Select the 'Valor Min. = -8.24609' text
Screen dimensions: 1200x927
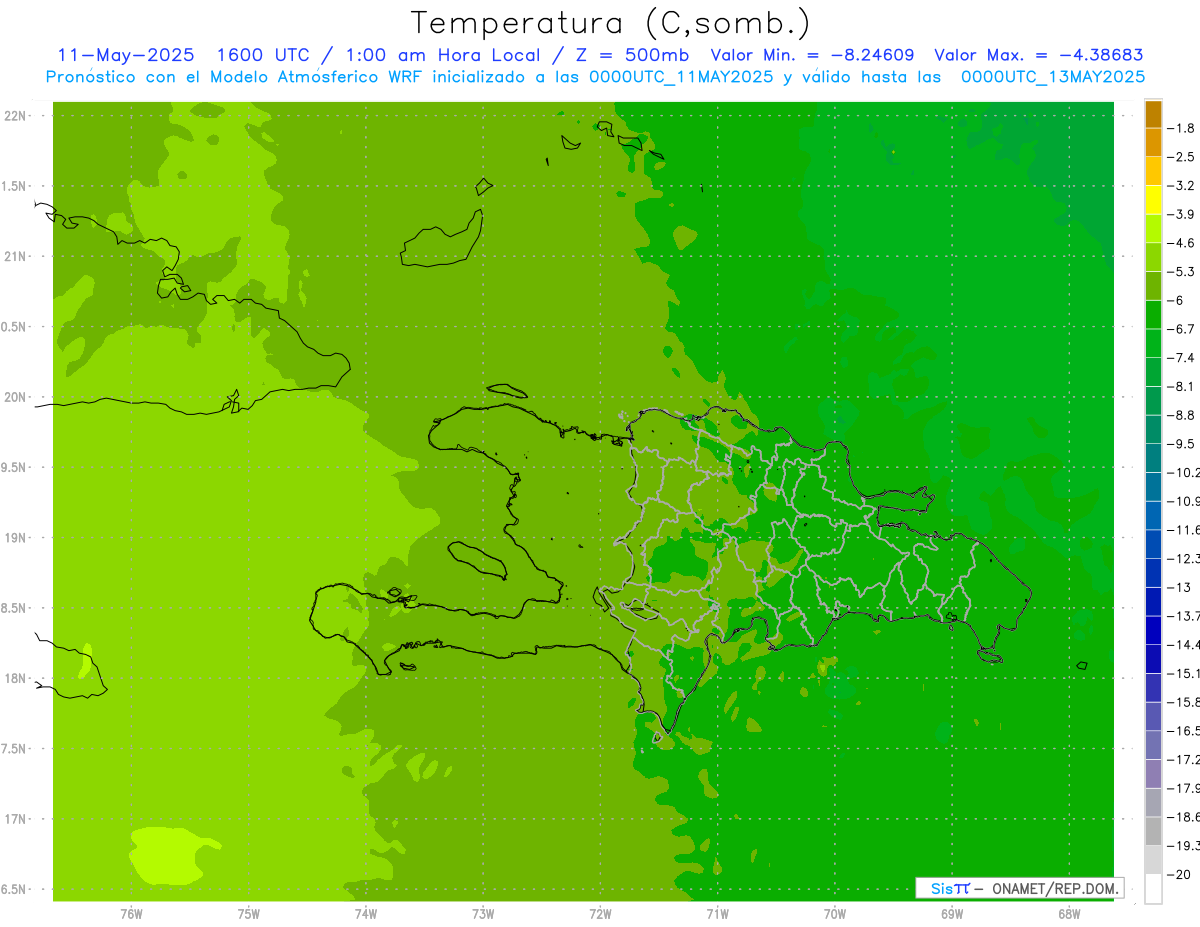point(812,55)
